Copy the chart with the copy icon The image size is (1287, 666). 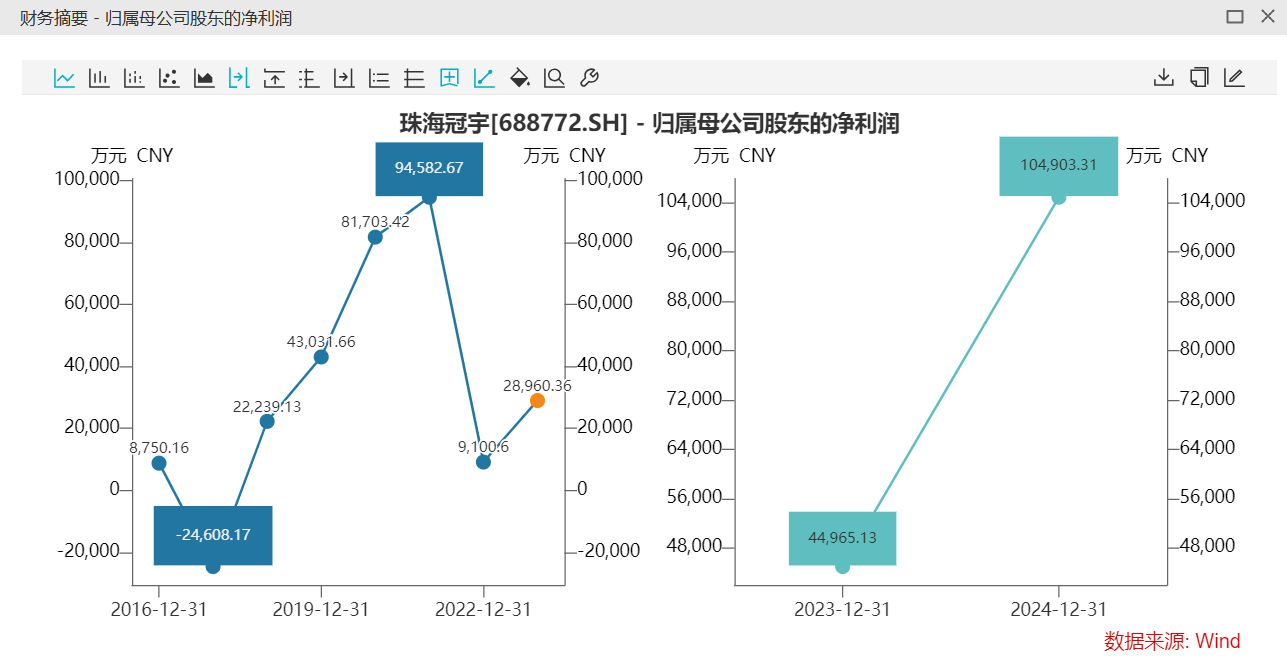click(x=1199, y=78)
